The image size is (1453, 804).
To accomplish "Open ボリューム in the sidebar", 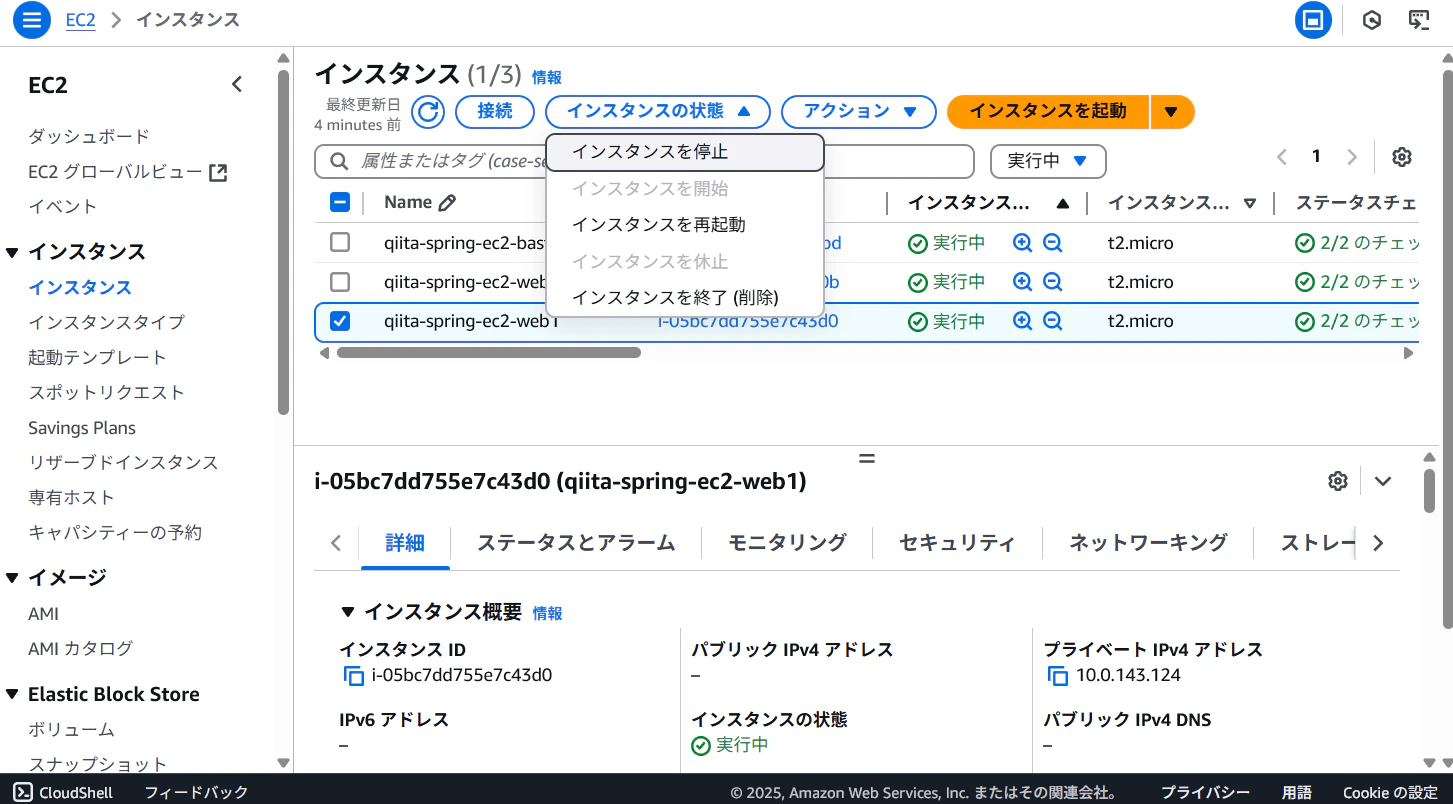I will 71,729.
